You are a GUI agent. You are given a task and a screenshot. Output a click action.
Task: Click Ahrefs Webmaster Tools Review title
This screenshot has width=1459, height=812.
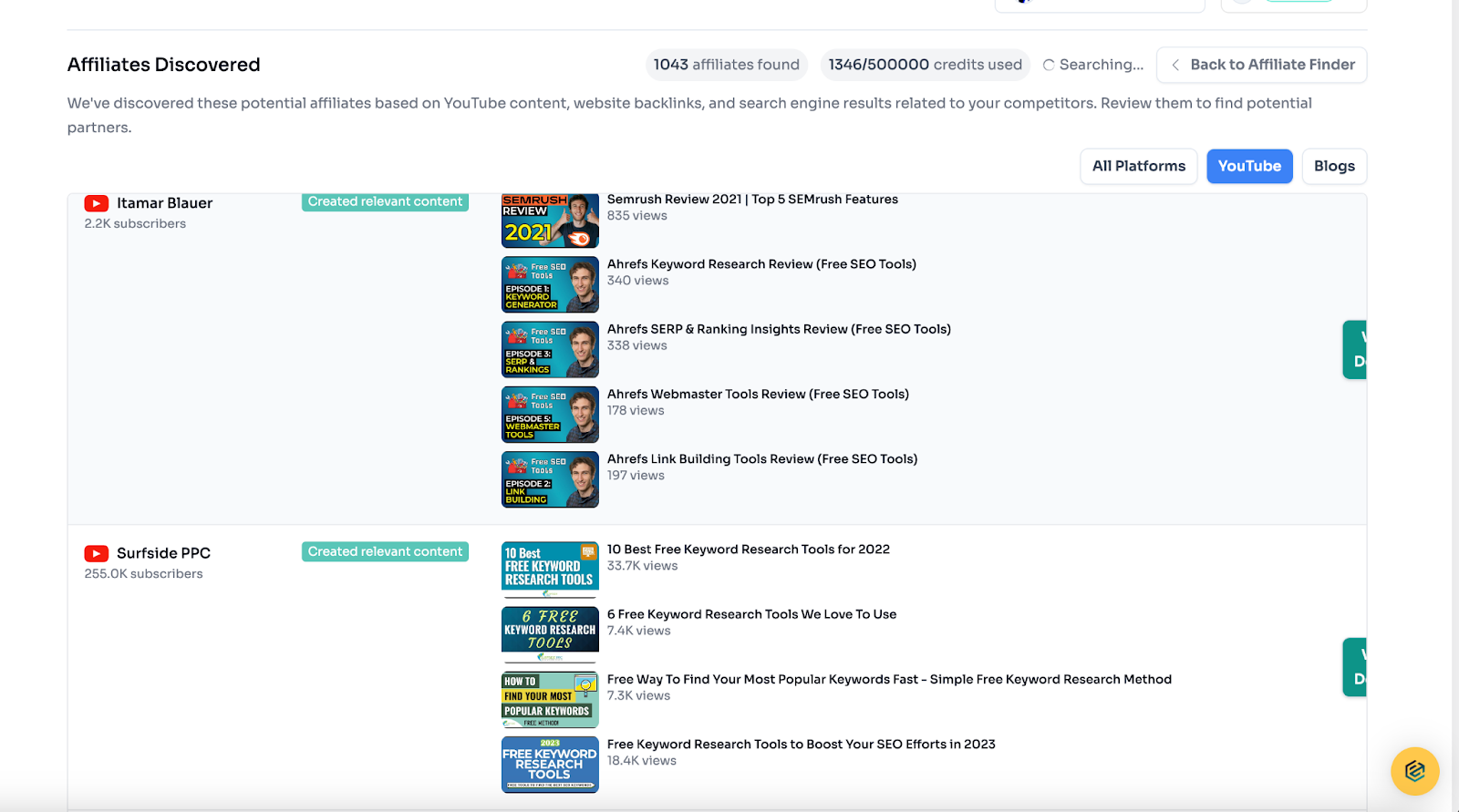coord(758,395)
